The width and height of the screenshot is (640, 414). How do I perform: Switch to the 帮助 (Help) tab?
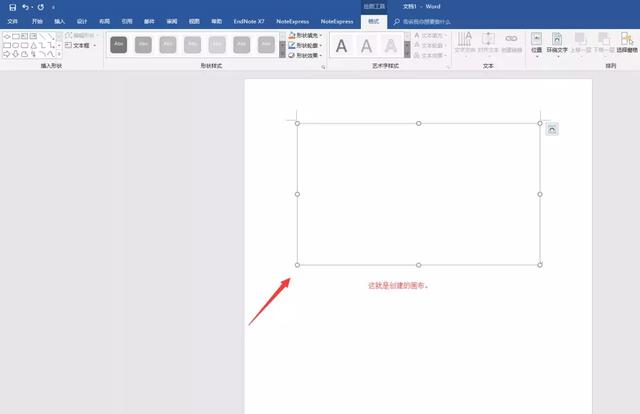pyautogui.click(x=217, y=21)
